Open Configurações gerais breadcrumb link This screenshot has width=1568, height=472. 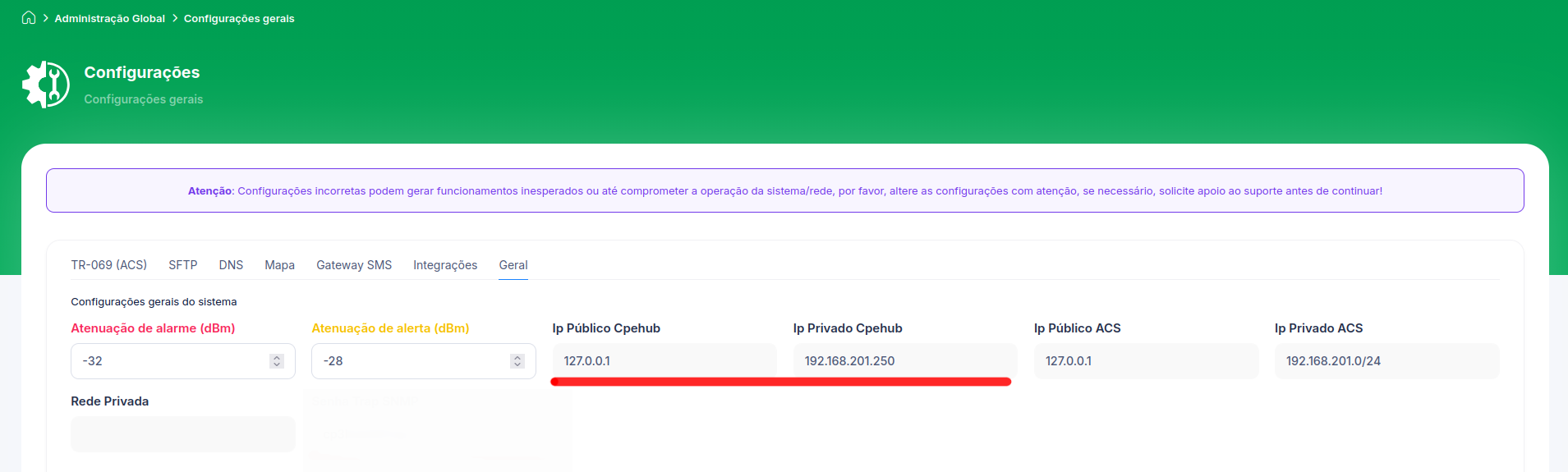(x=239, y=18)
